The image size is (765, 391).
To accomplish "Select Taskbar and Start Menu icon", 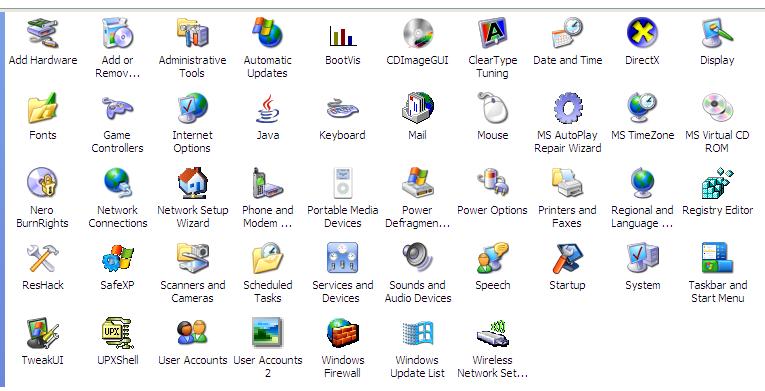I will [x=717, y=259].
